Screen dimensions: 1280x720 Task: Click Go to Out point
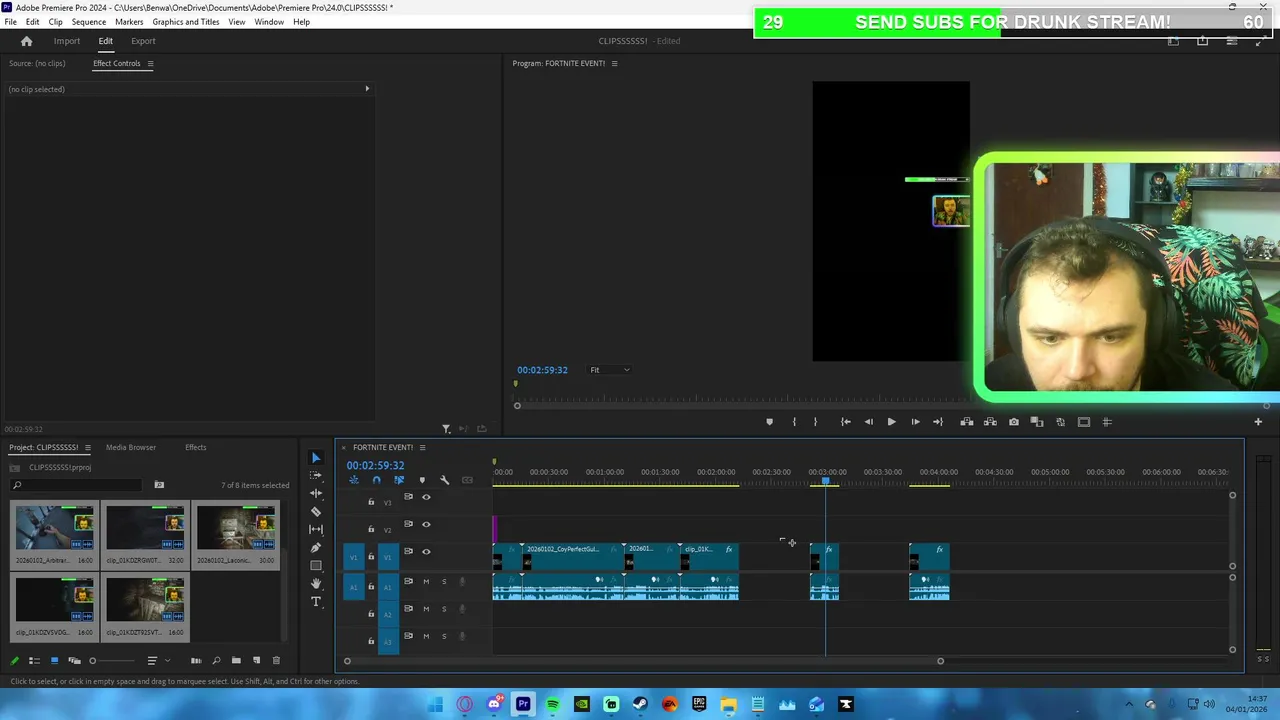tap(938, 422)
